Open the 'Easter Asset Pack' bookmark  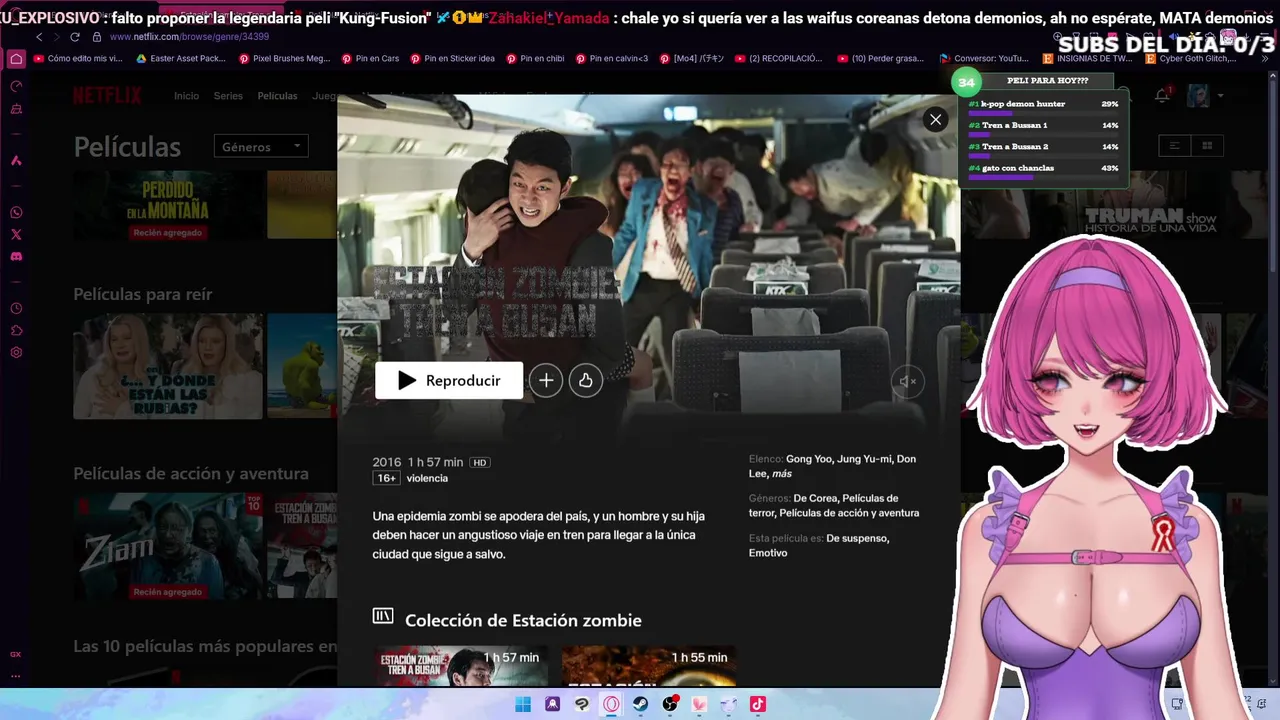point(180,59)
